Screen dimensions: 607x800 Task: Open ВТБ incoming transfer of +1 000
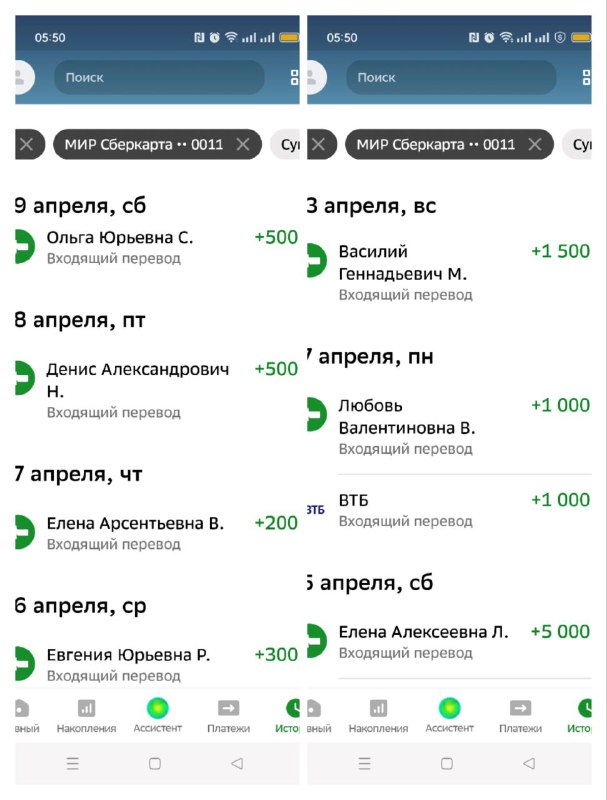(449, 510)
